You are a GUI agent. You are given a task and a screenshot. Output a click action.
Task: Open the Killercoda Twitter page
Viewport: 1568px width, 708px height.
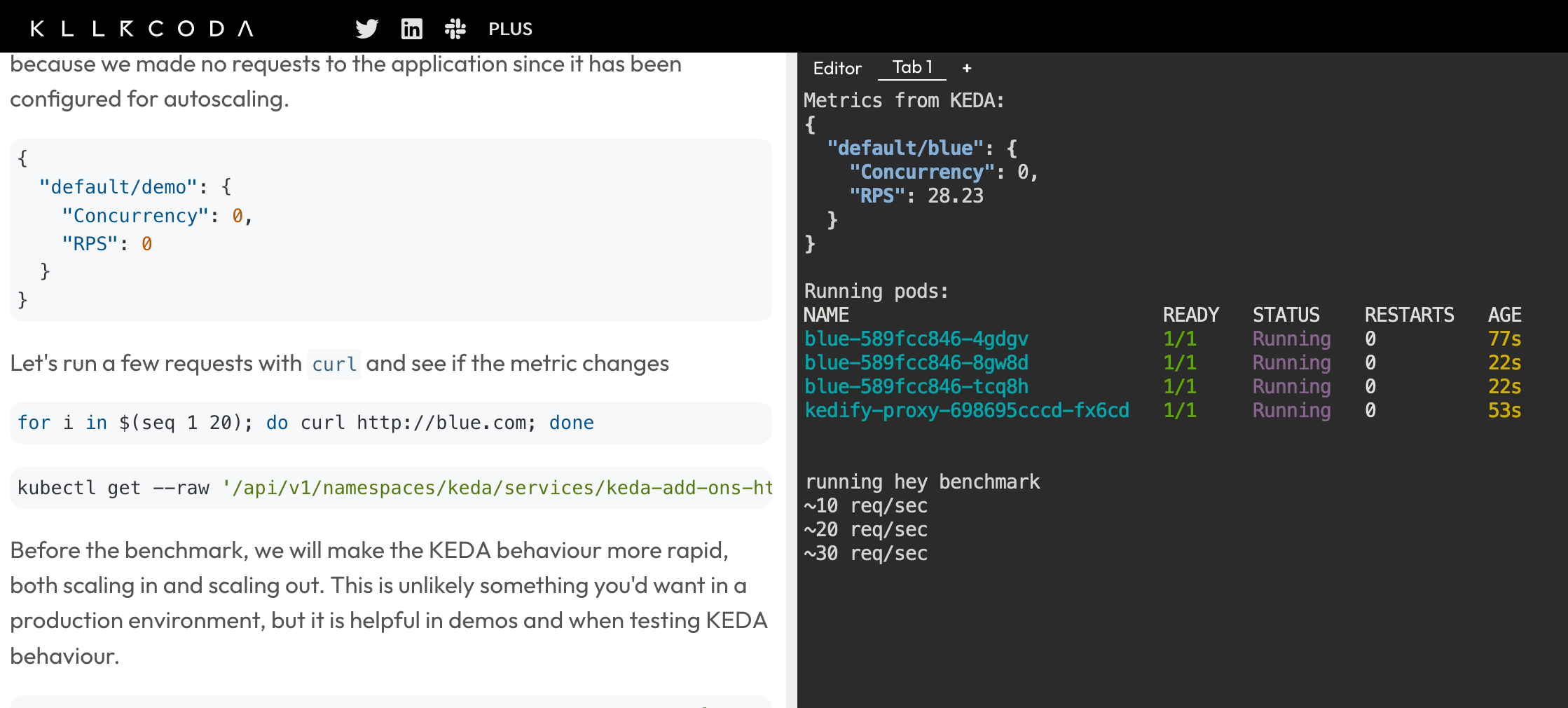coord(366,29)
